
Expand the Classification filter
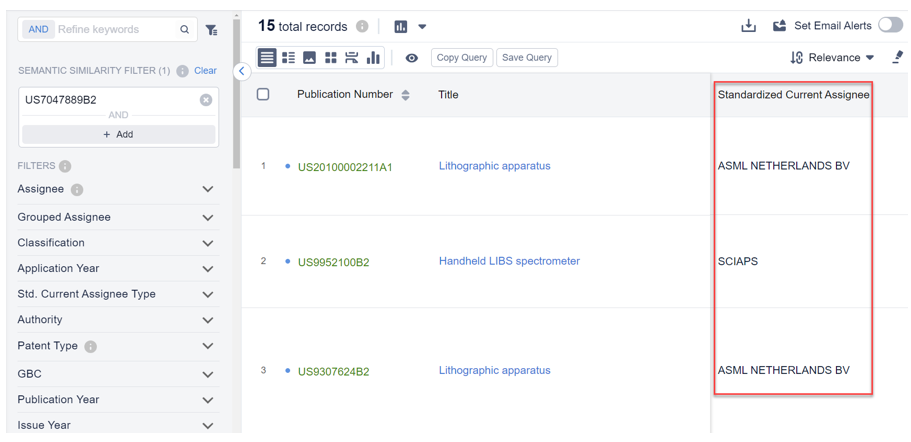(x=207, y=243)
